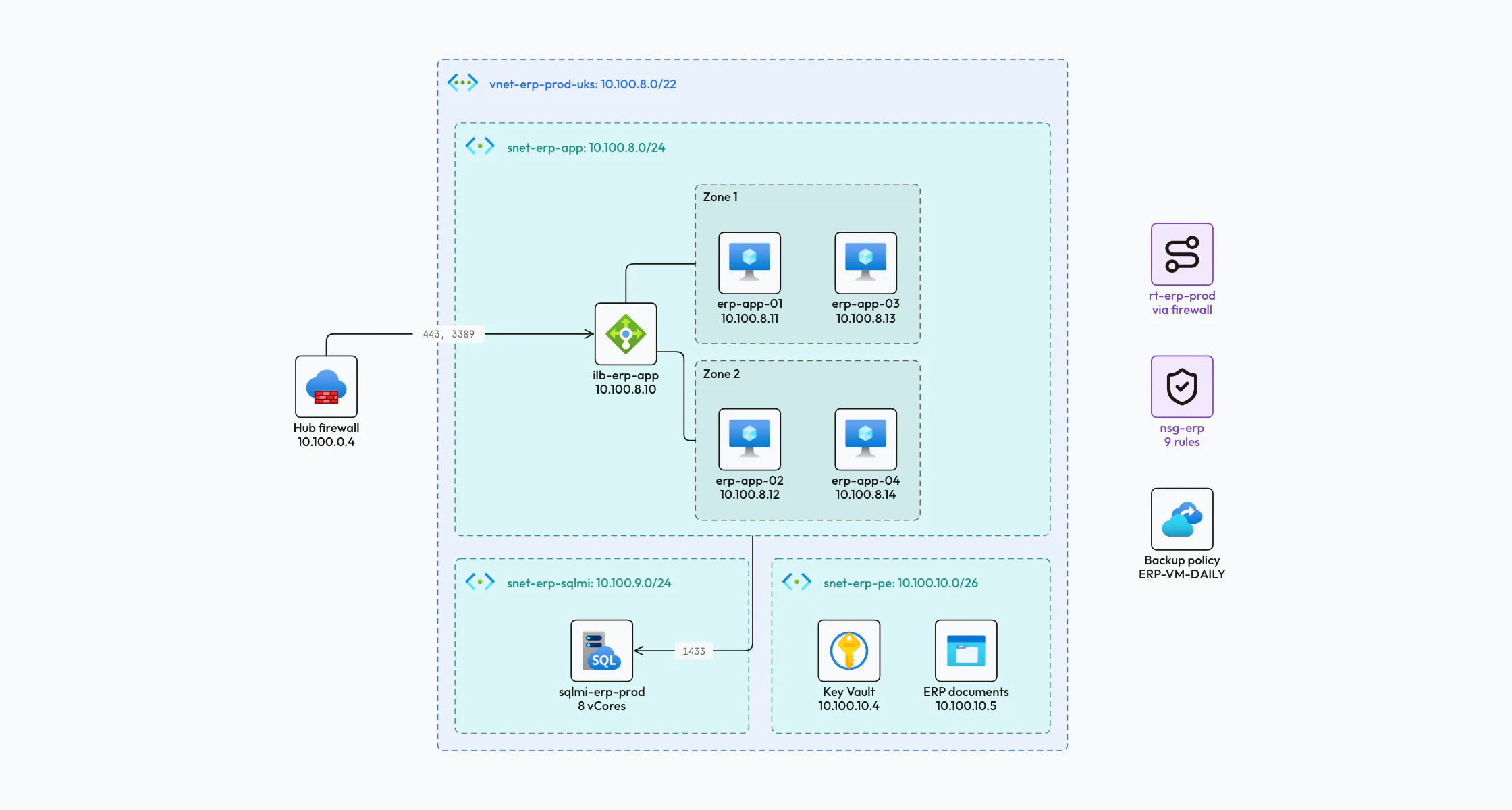Click the vnet-erp-prod-uks virtual network icon
This screenshot has width=1512, height=810.
[462, 83]
